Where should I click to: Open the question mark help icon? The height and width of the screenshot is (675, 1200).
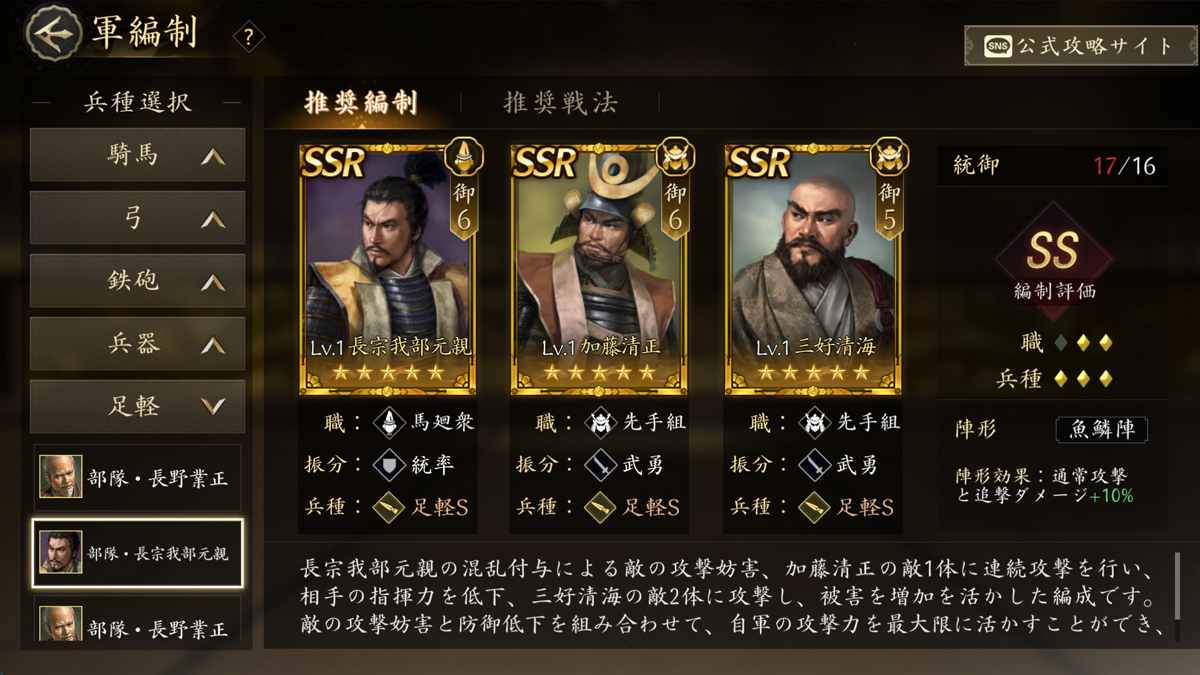tap(249, 38)
